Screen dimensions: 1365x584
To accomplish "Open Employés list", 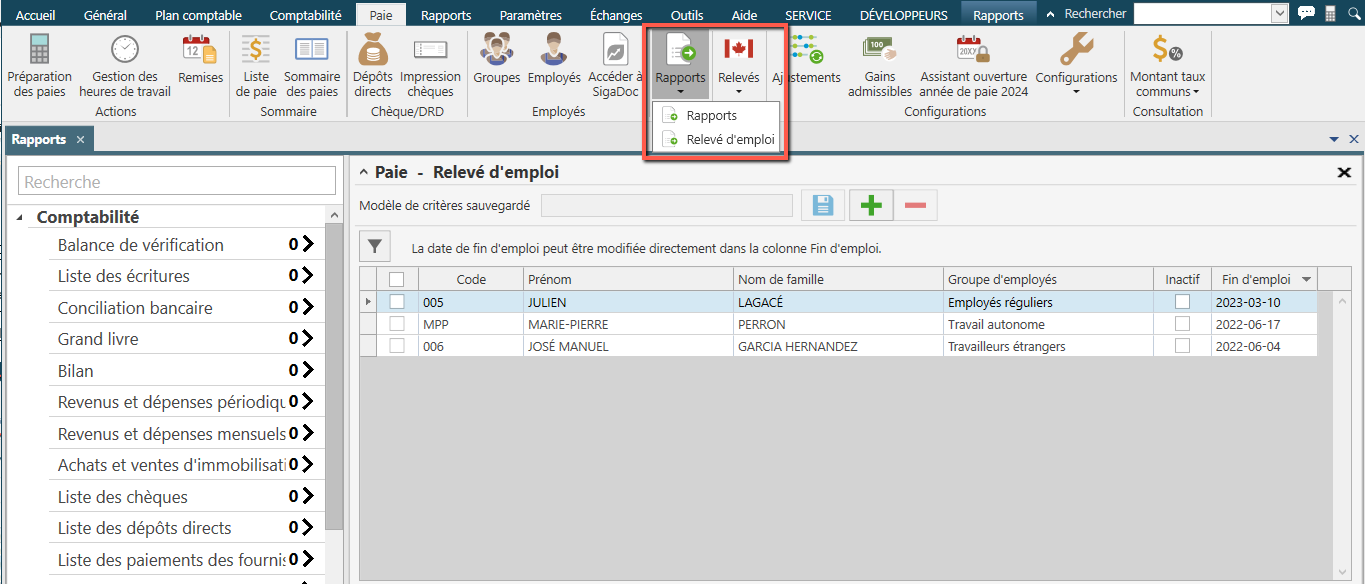I will [x=554, y=60].
